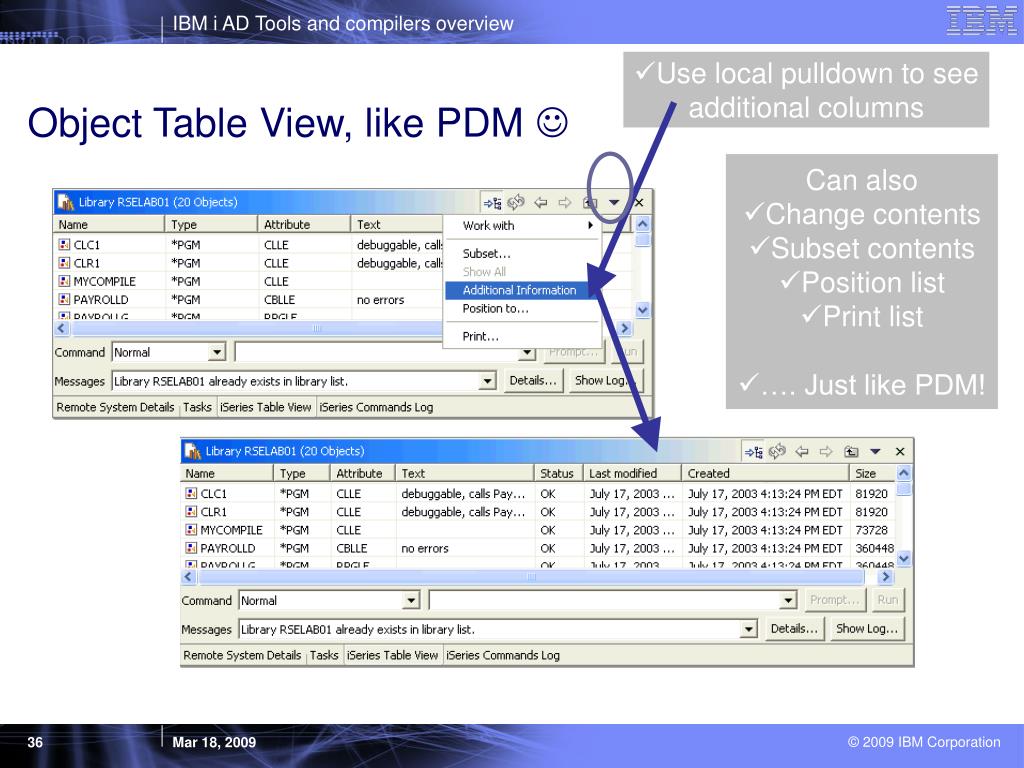This screenshot has width=1024, height=768.
Task: Expand the Work with submenu
Action: (x=522, y=226)
